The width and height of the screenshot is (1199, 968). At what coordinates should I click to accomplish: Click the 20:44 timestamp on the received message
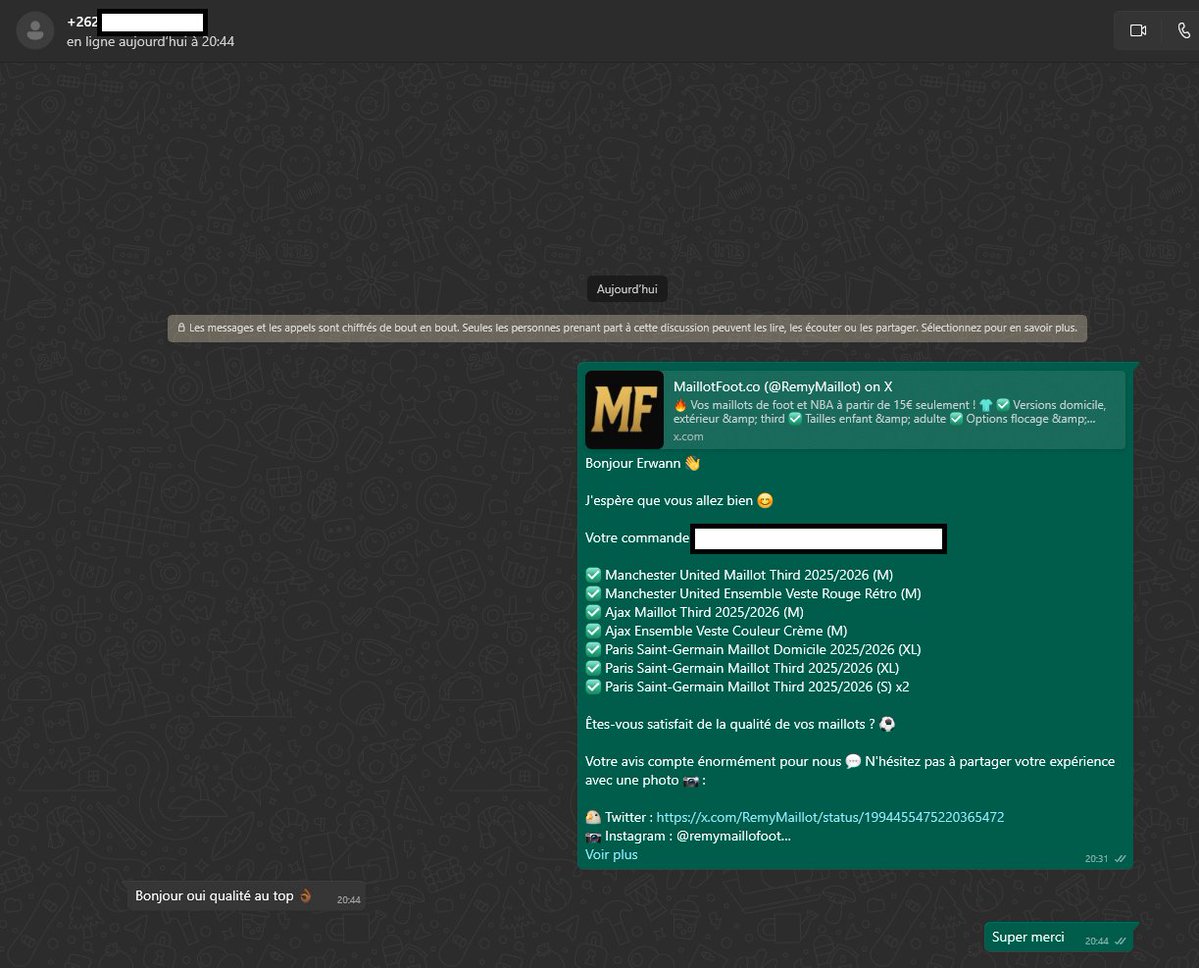pos(349,900)
